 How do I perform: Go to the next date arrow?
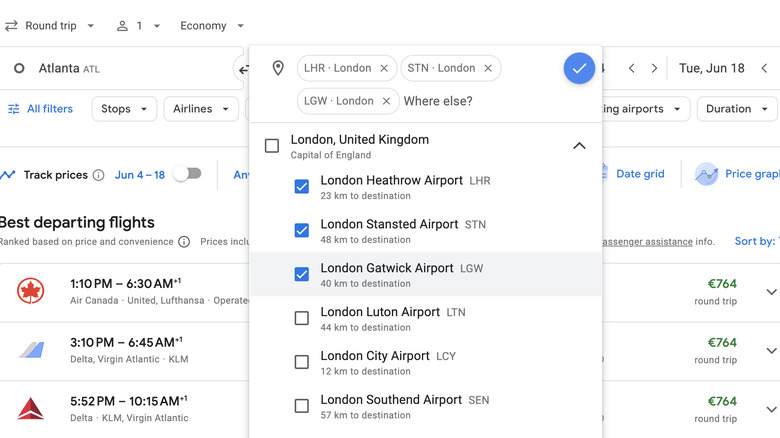point(655,68)
